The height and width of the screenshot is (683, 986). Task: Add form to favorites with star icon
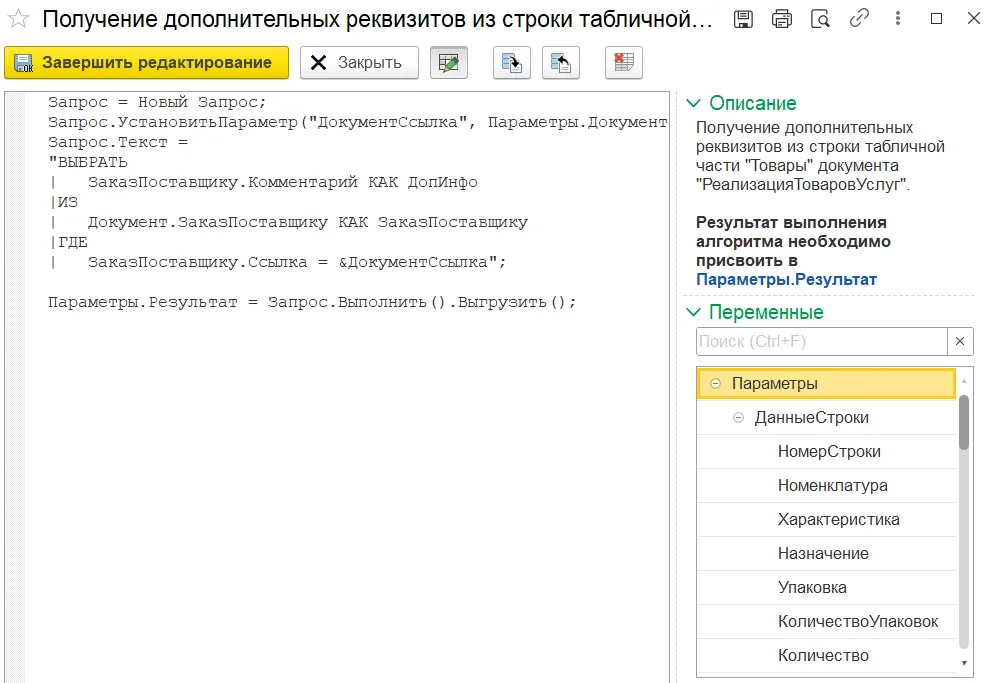(18, 19)
